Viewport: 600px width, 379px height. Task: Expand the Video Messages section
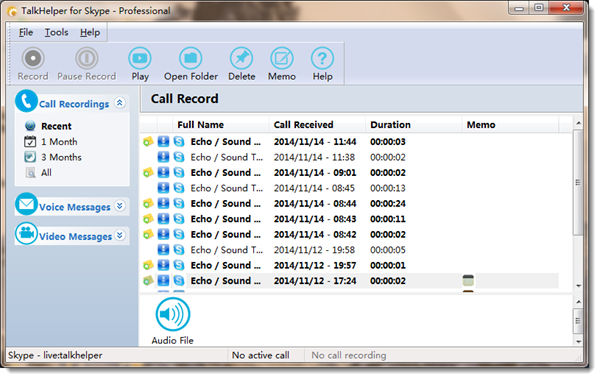[x=120, y=235]
